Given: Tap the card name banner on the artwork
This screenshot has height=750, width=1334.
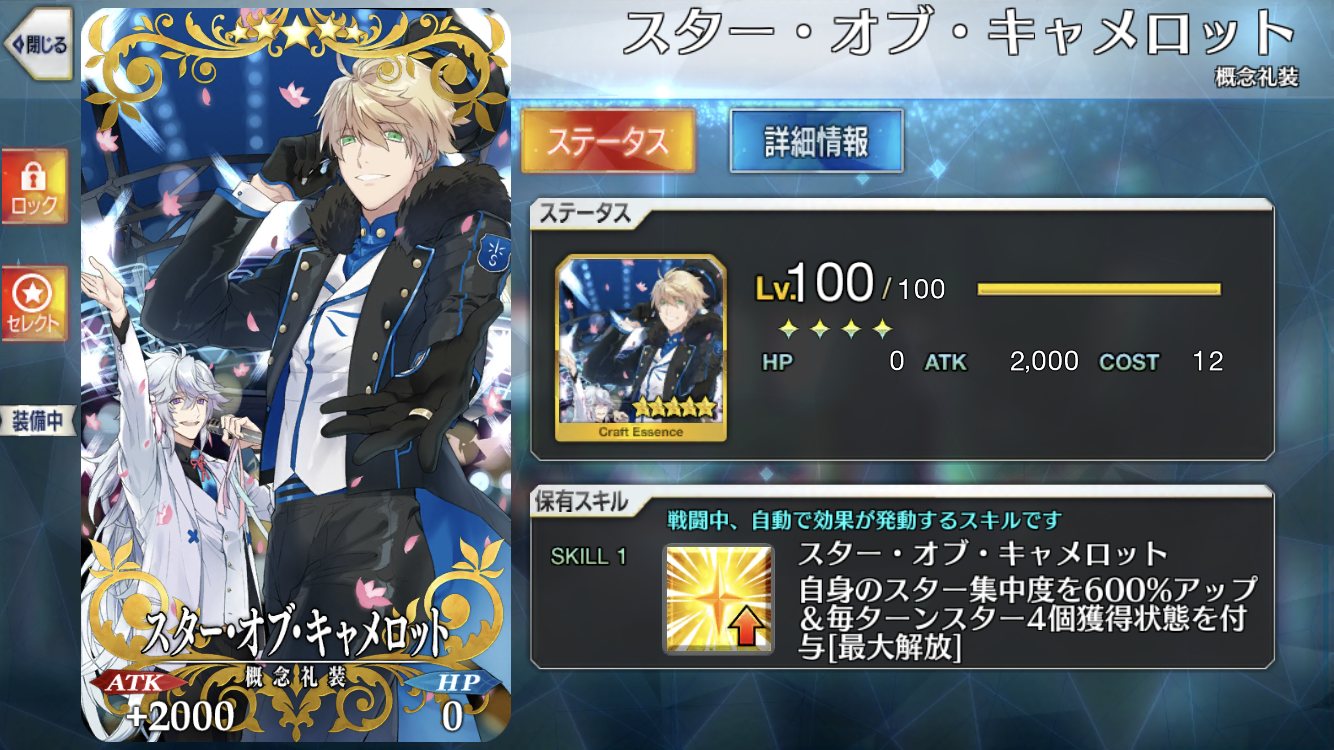Looking at the screenshot, I should click(x=295, y=632).
